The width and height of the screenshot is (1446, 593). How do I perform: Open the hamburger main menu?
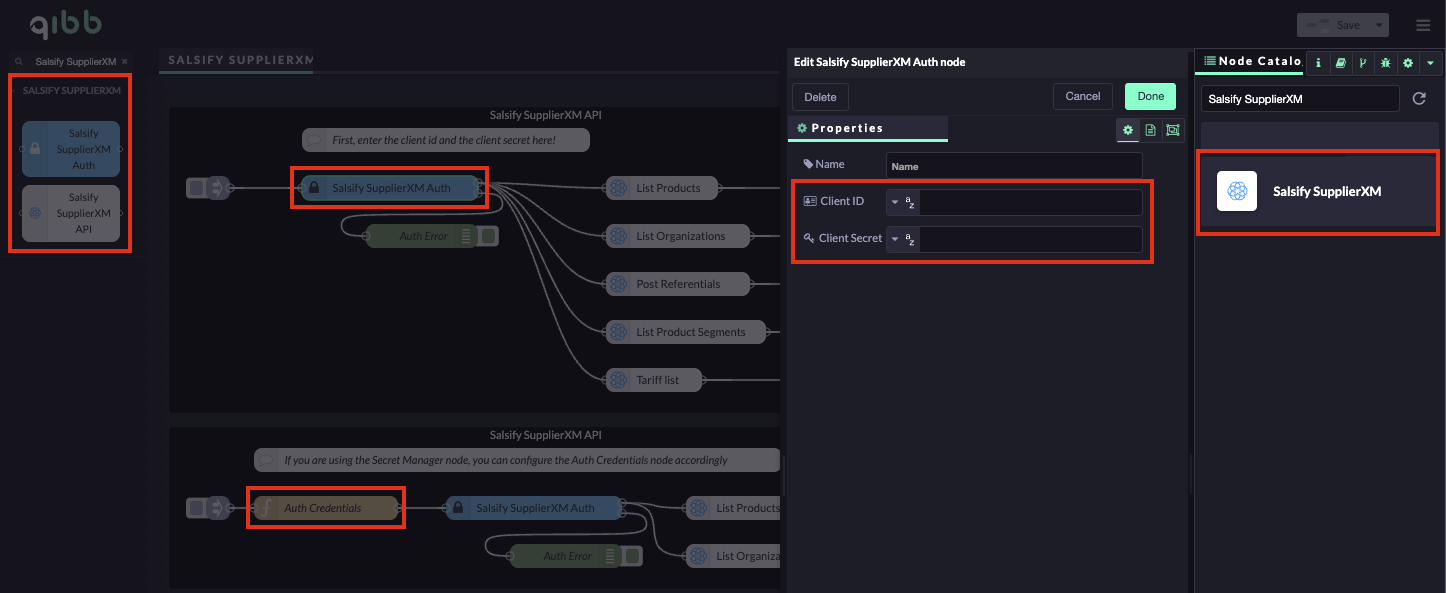pos(1423,25)
